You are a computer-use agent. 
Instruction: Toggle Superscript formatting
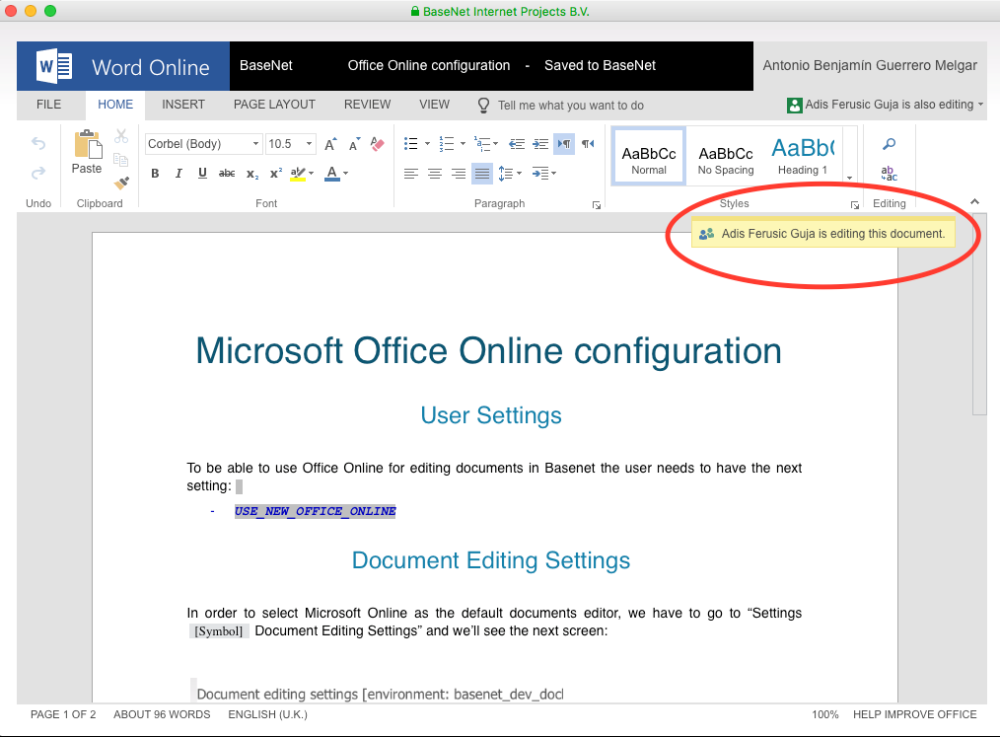[x=276, y=173]
